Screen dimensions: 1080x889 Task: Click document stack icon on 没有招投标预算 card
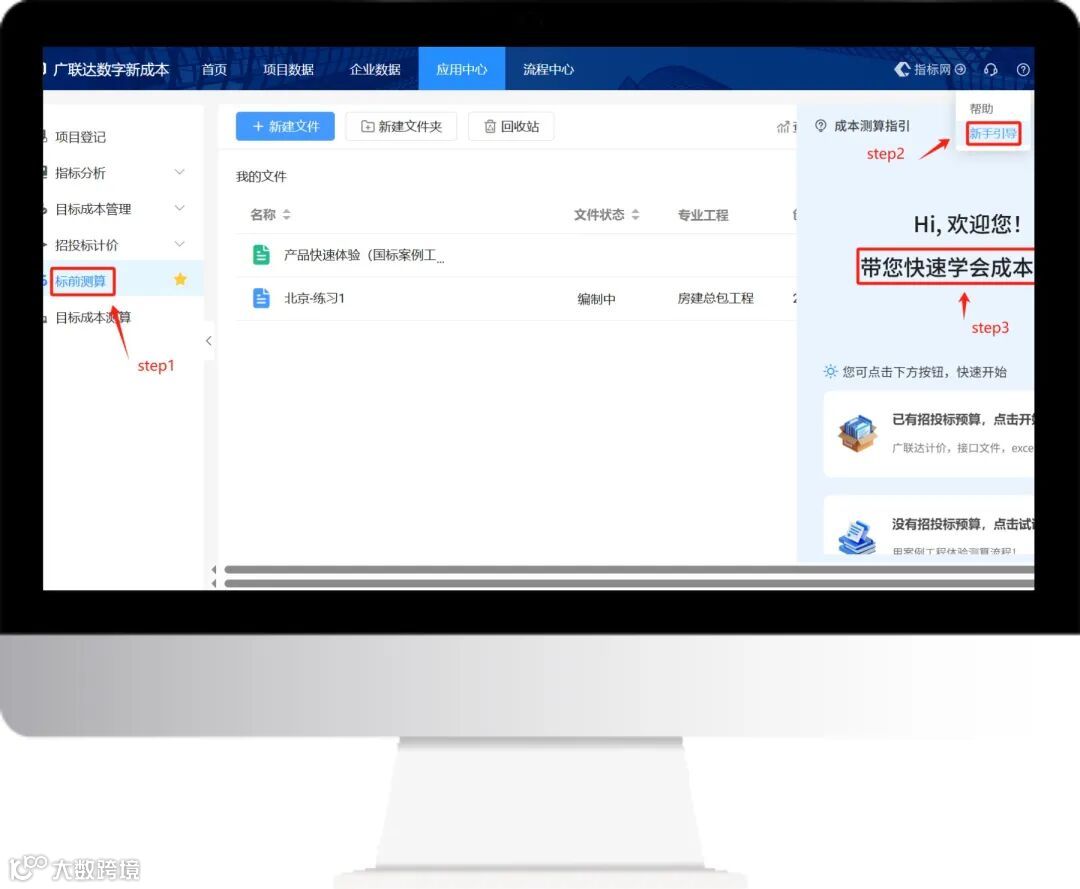(857, 536)
